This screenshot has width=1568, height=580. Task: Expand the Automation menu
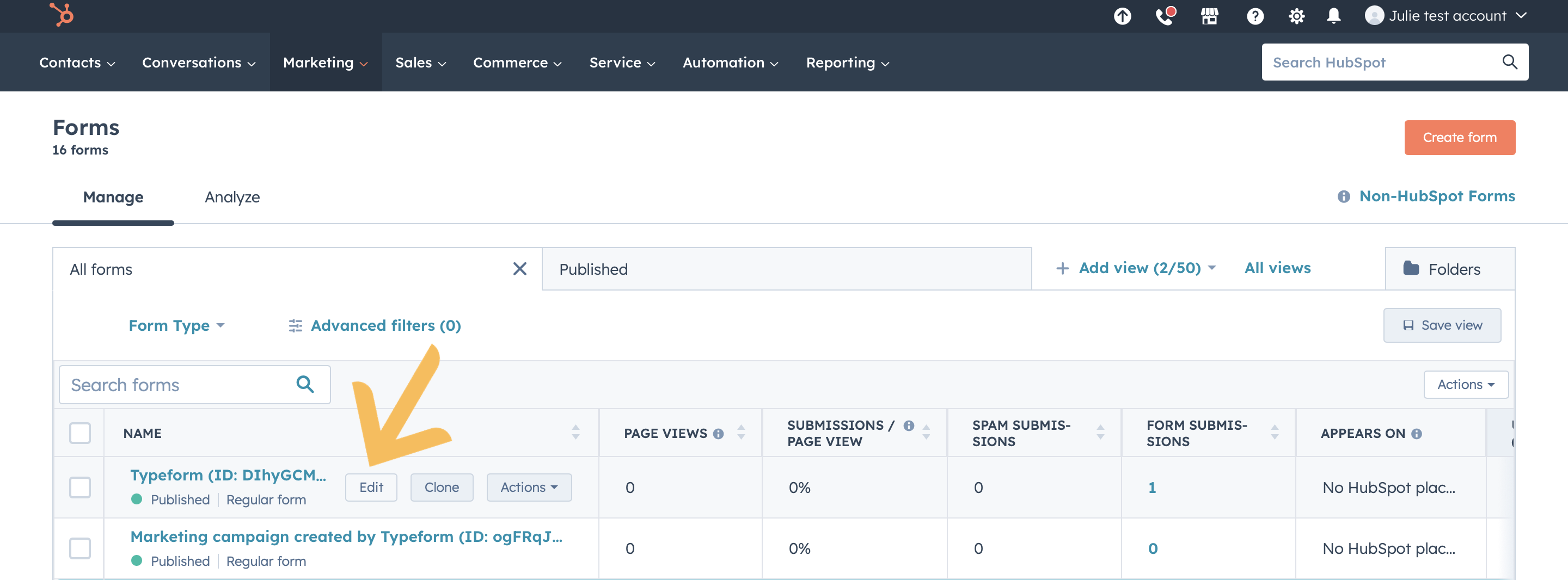pos(731,63)
